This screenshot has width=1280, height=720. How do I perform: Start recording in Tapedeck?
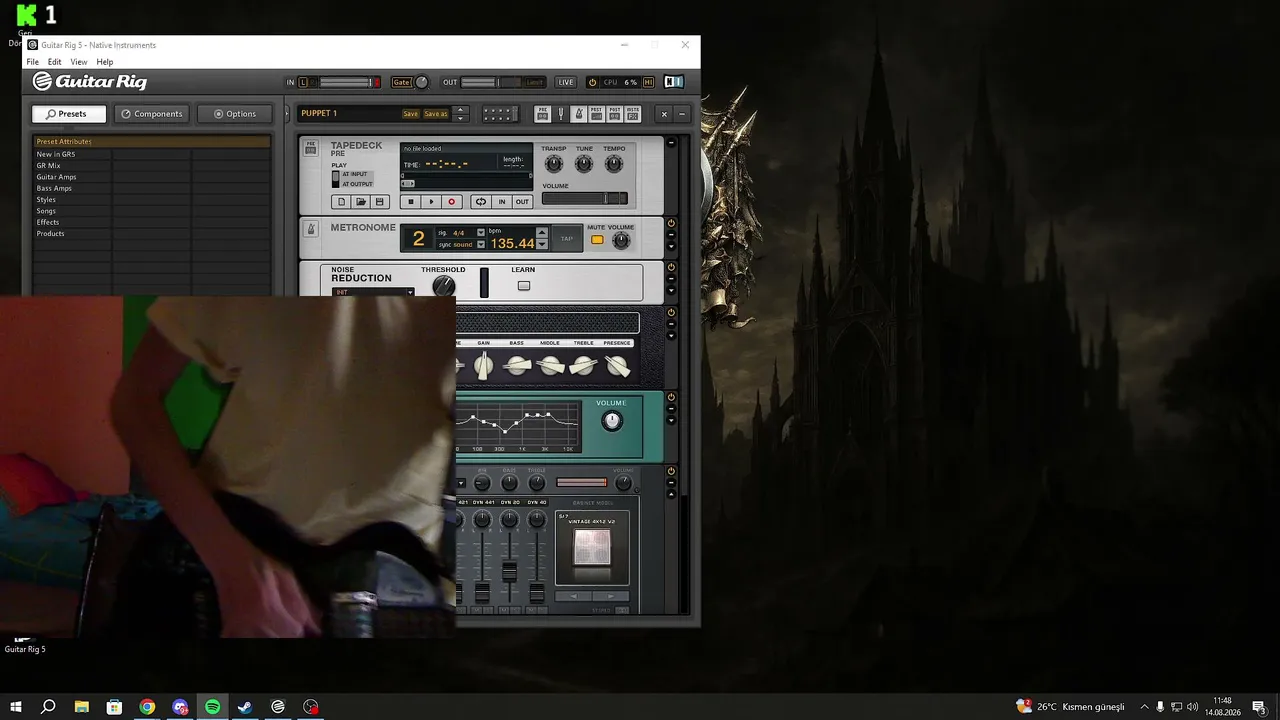pos(451,202)
